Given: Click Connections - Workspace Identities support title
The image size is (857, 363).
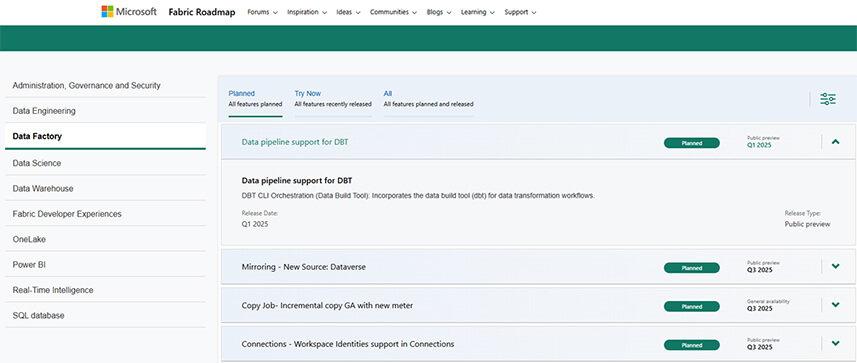Looking at the screenshot, I should coord(348,344).
